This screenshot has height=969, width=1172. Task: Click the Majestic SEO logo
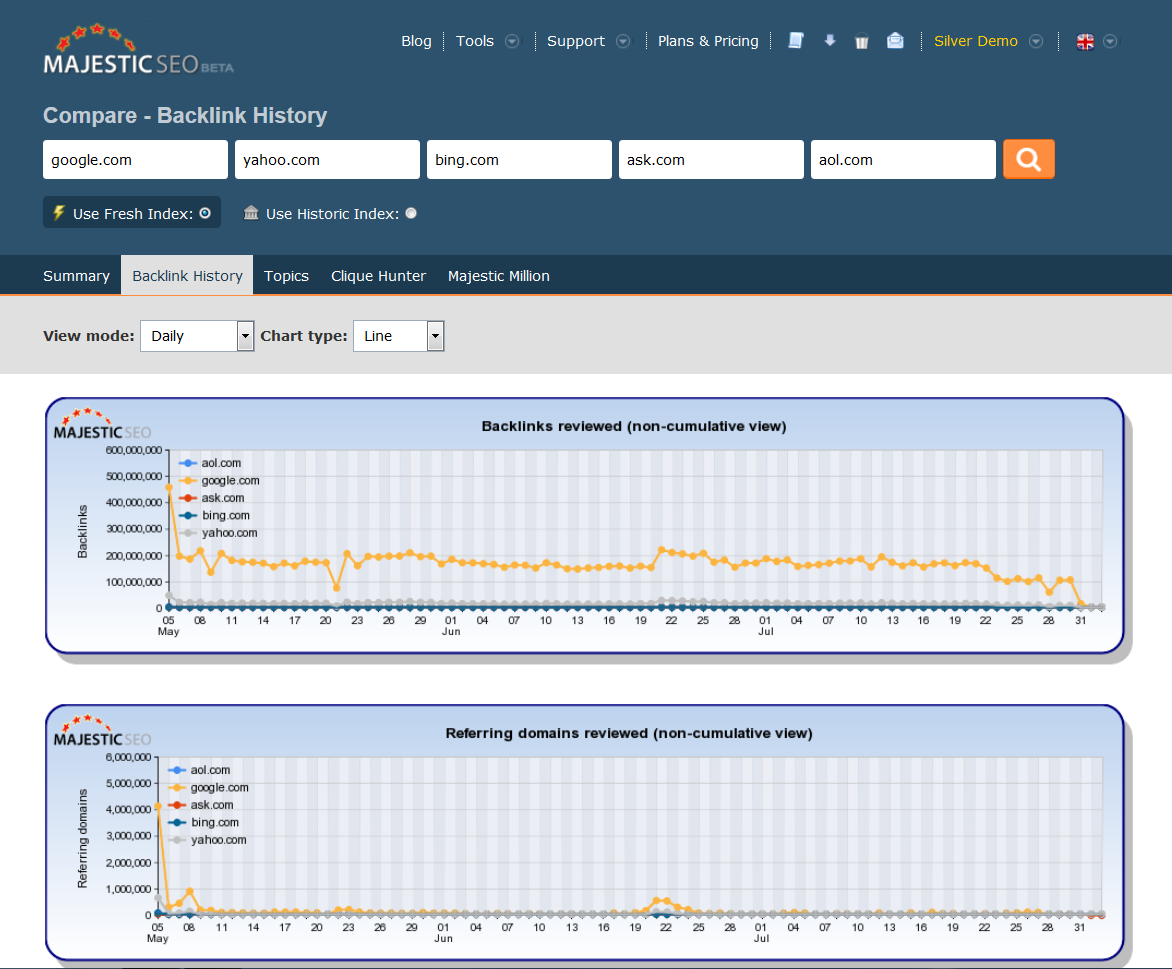(138, 49)
